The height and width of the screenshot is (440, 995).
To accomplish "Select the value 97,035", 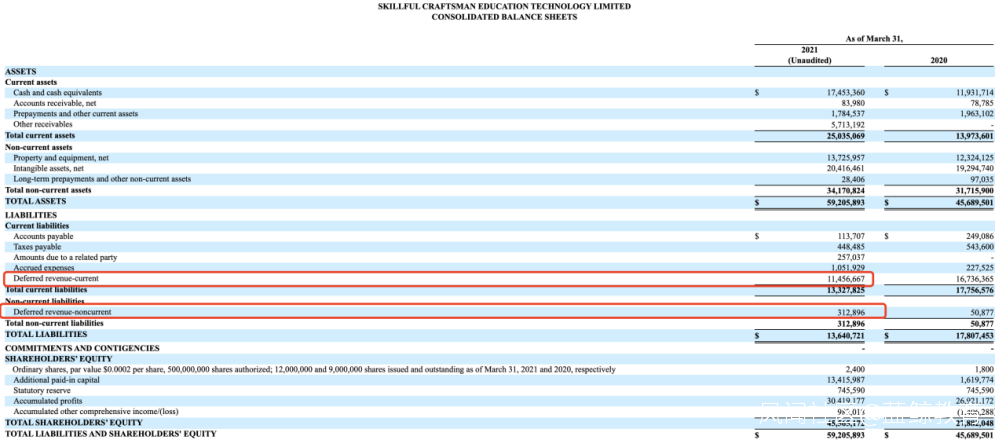I will [x=980, y=179].
